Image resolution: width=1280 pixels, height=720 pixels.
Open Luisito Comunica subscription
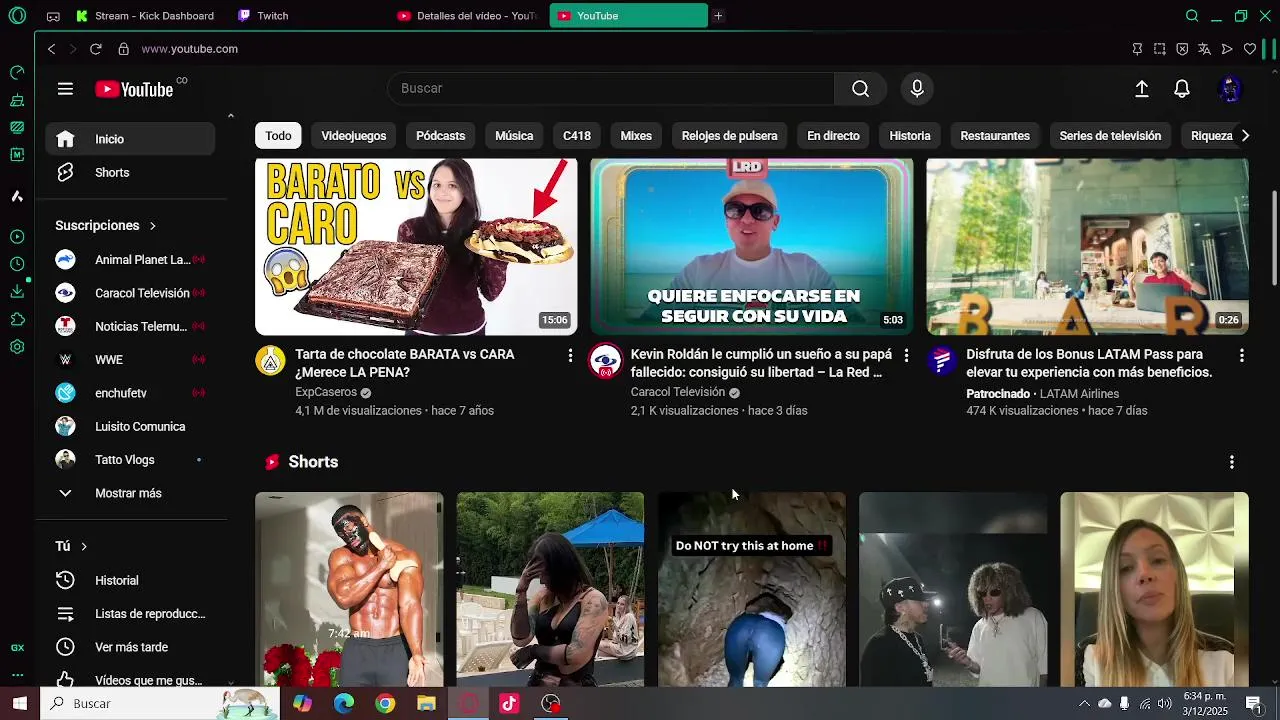coord(130,427)
